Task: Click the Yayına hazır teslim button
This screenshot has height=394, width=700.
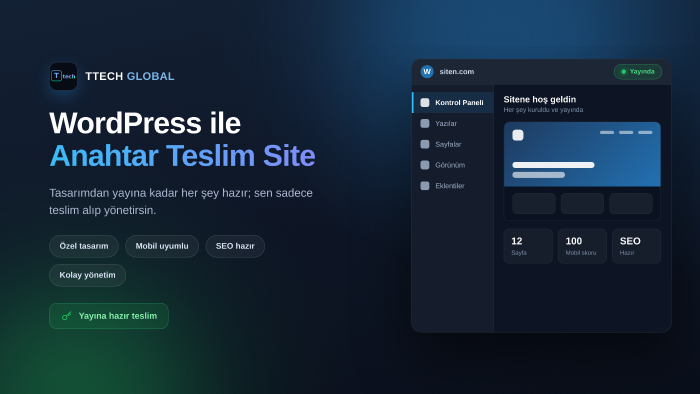Action: click(x=109, y=316)
